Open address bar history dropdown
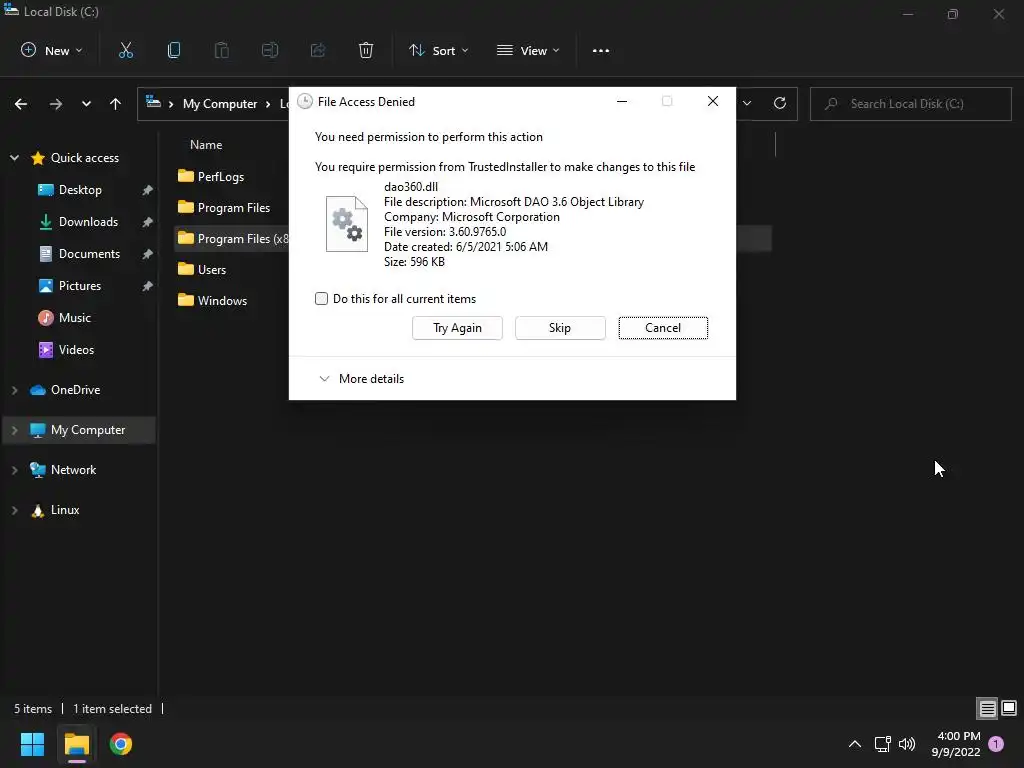 (747, 103)
